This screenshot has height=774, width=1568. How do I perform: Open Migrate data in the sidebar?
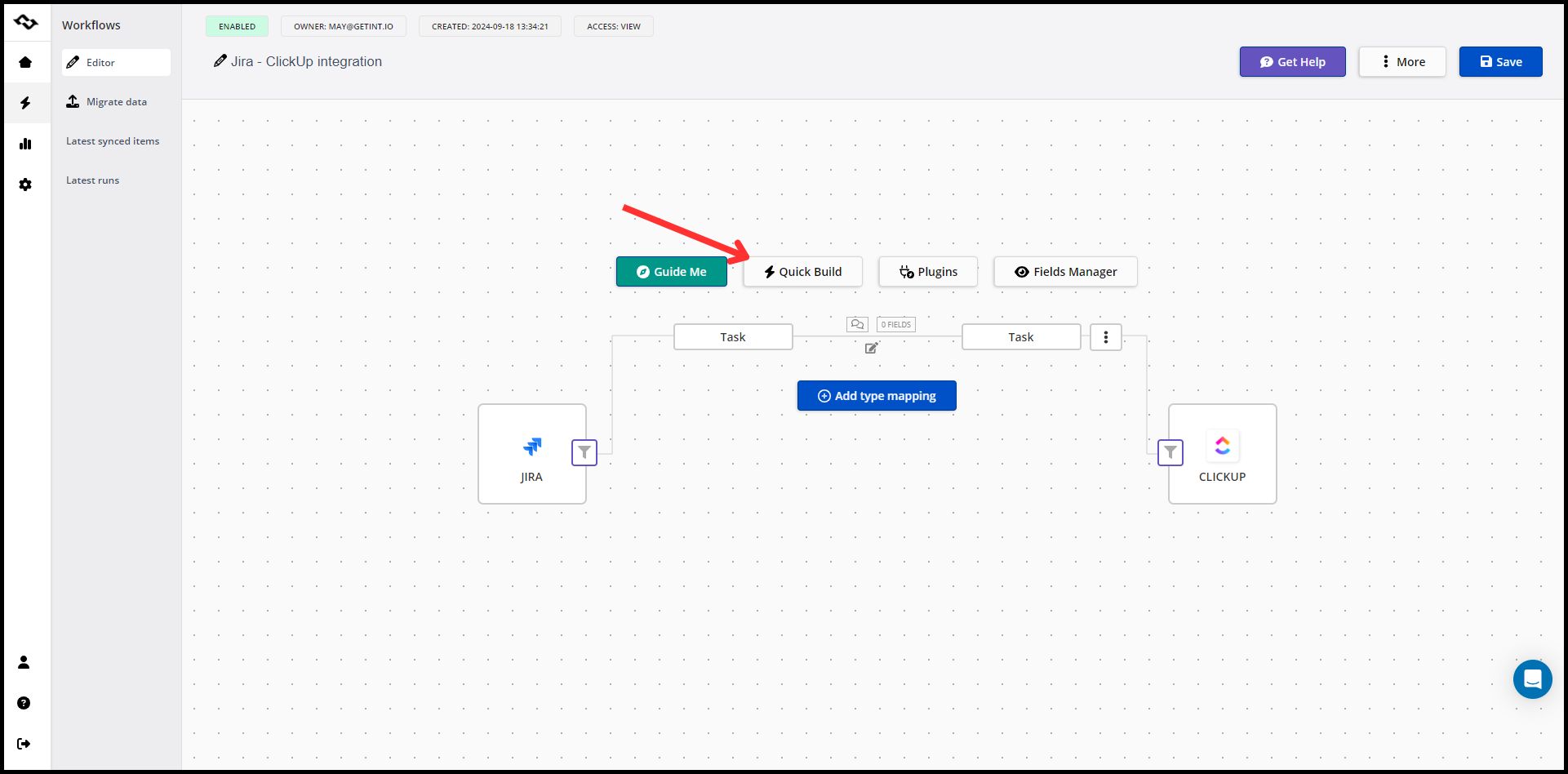(116, 102)
